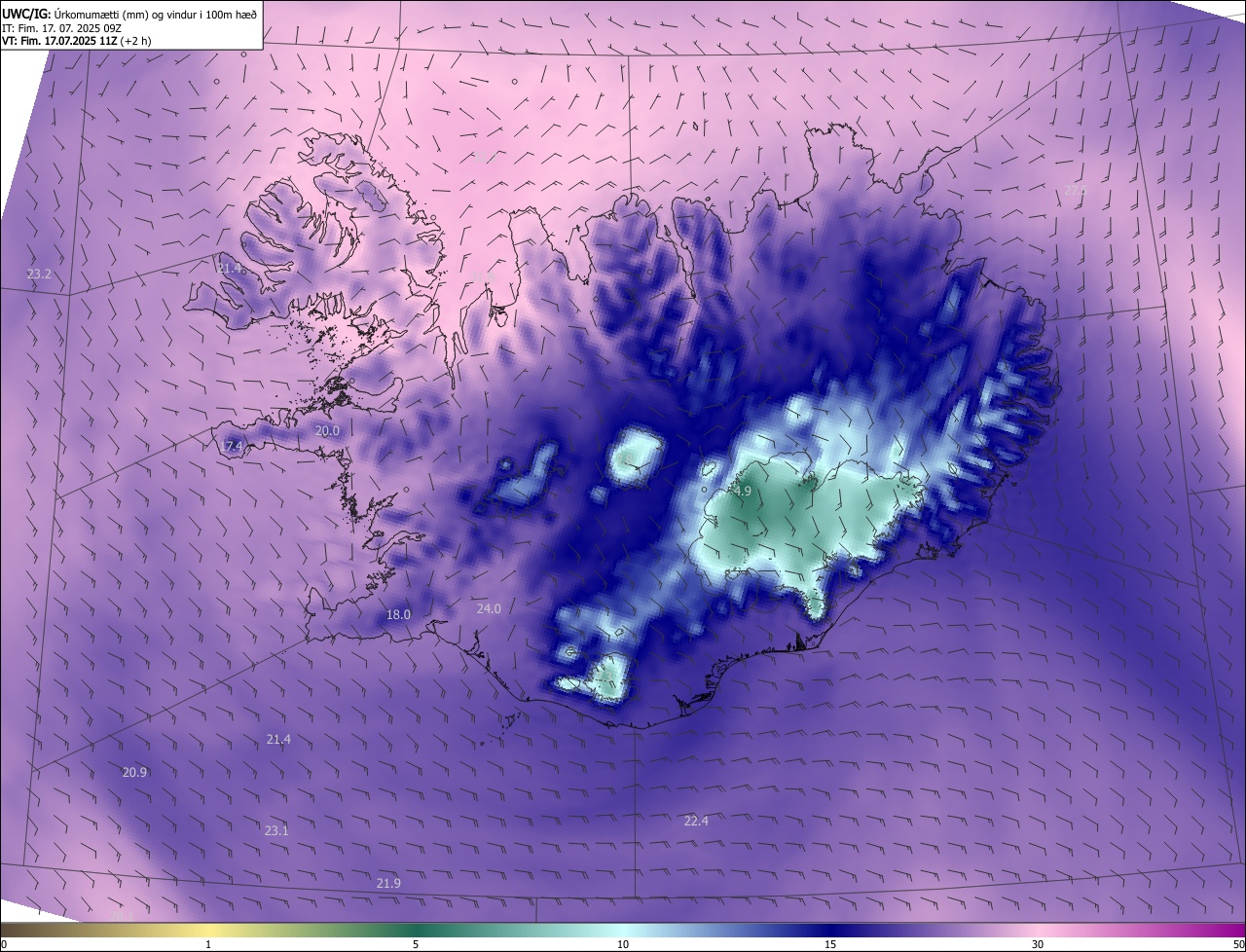Click the title 'Úrkomumætti (mm) og vindur i 100m hæð'
This screenshot has height=952, width=1246.
(157, 13)
